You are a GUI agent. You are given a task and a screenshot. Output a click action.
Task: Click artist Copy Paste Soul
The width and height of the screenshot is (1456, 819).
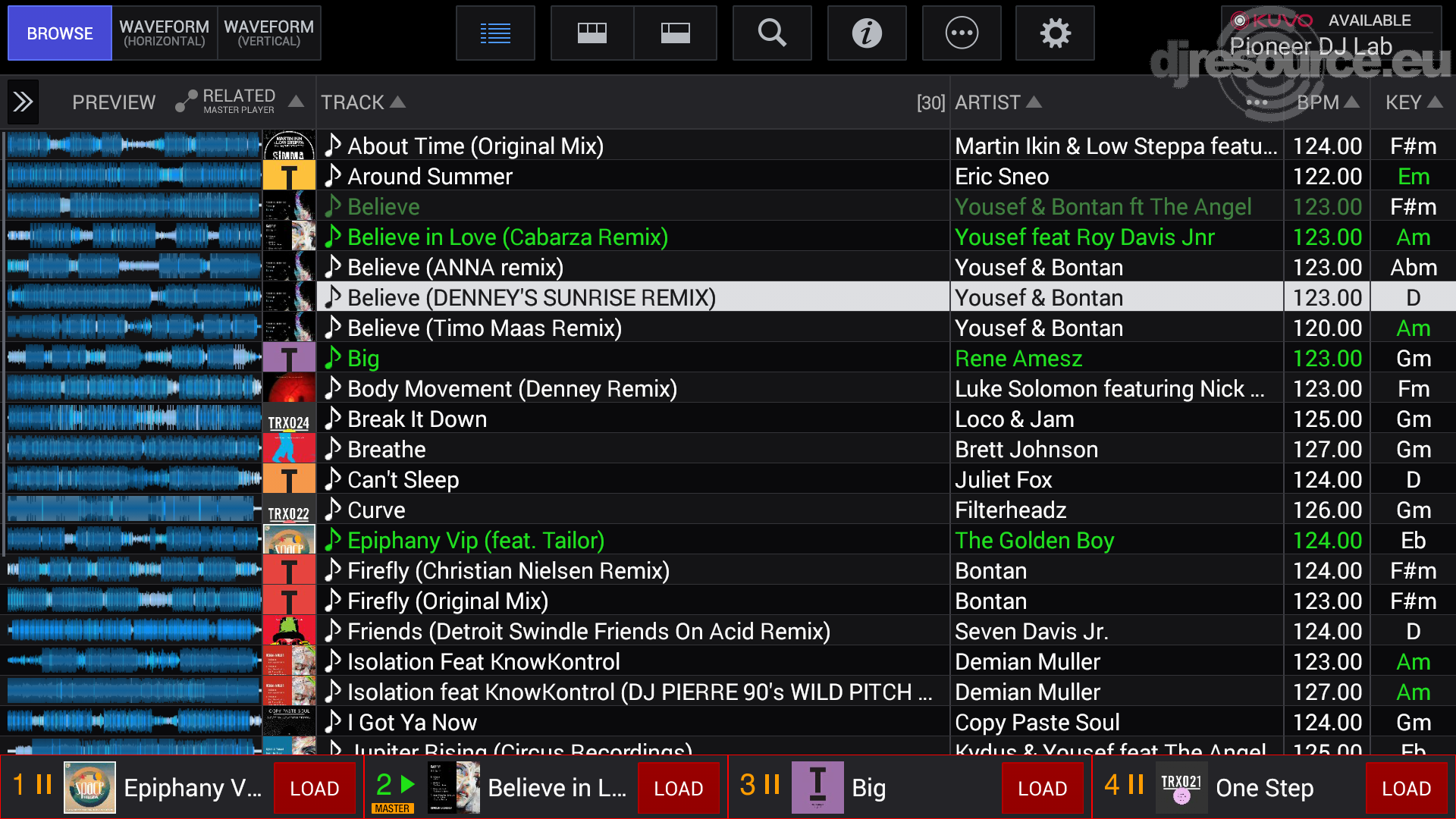(1037, 722)
